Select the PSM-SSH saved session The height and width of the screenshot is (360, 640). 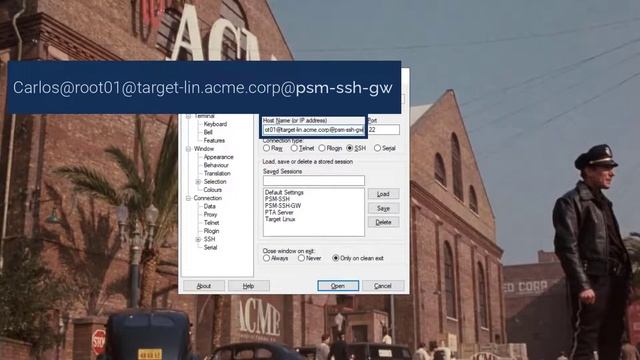pos(277,199)
